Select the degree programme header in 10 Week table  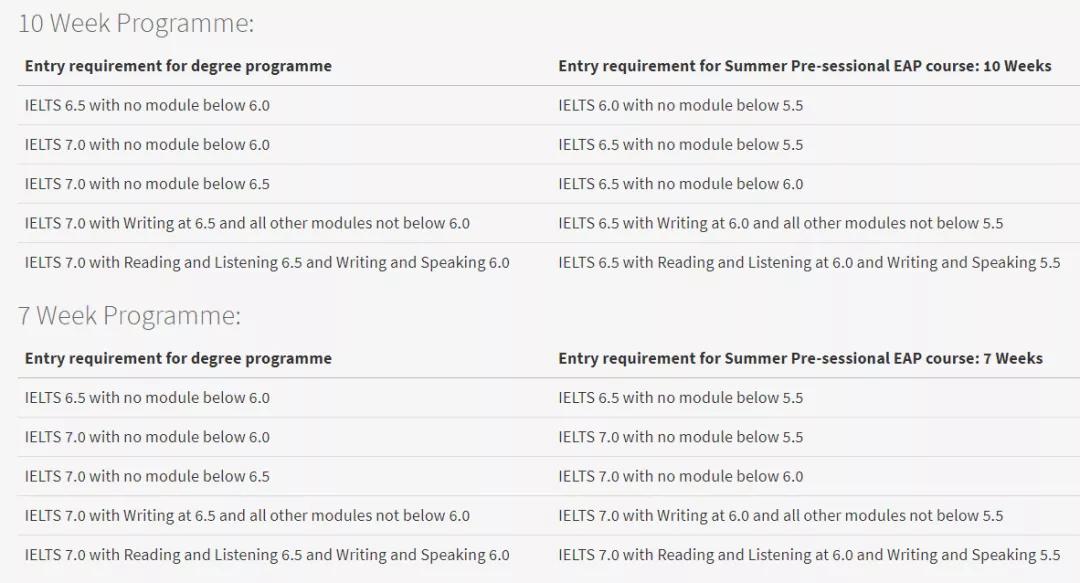(x=178, y=66)
